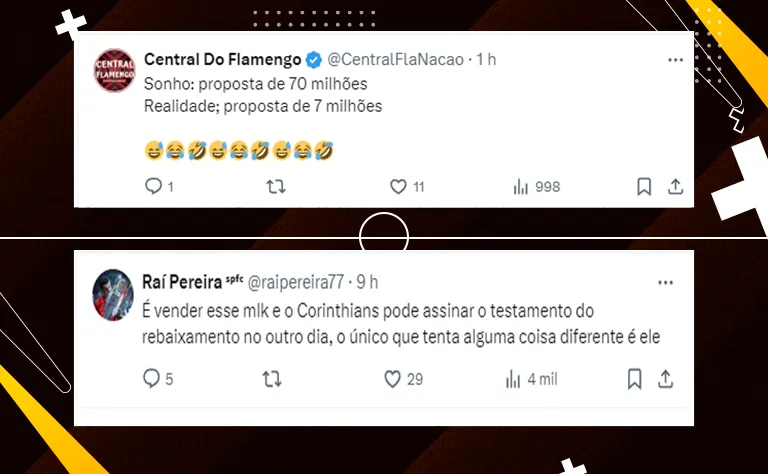Share Raí Pereira's tweet
This screenshot has width=768, height=474.
pyautogui.click(x=665, y=379)
